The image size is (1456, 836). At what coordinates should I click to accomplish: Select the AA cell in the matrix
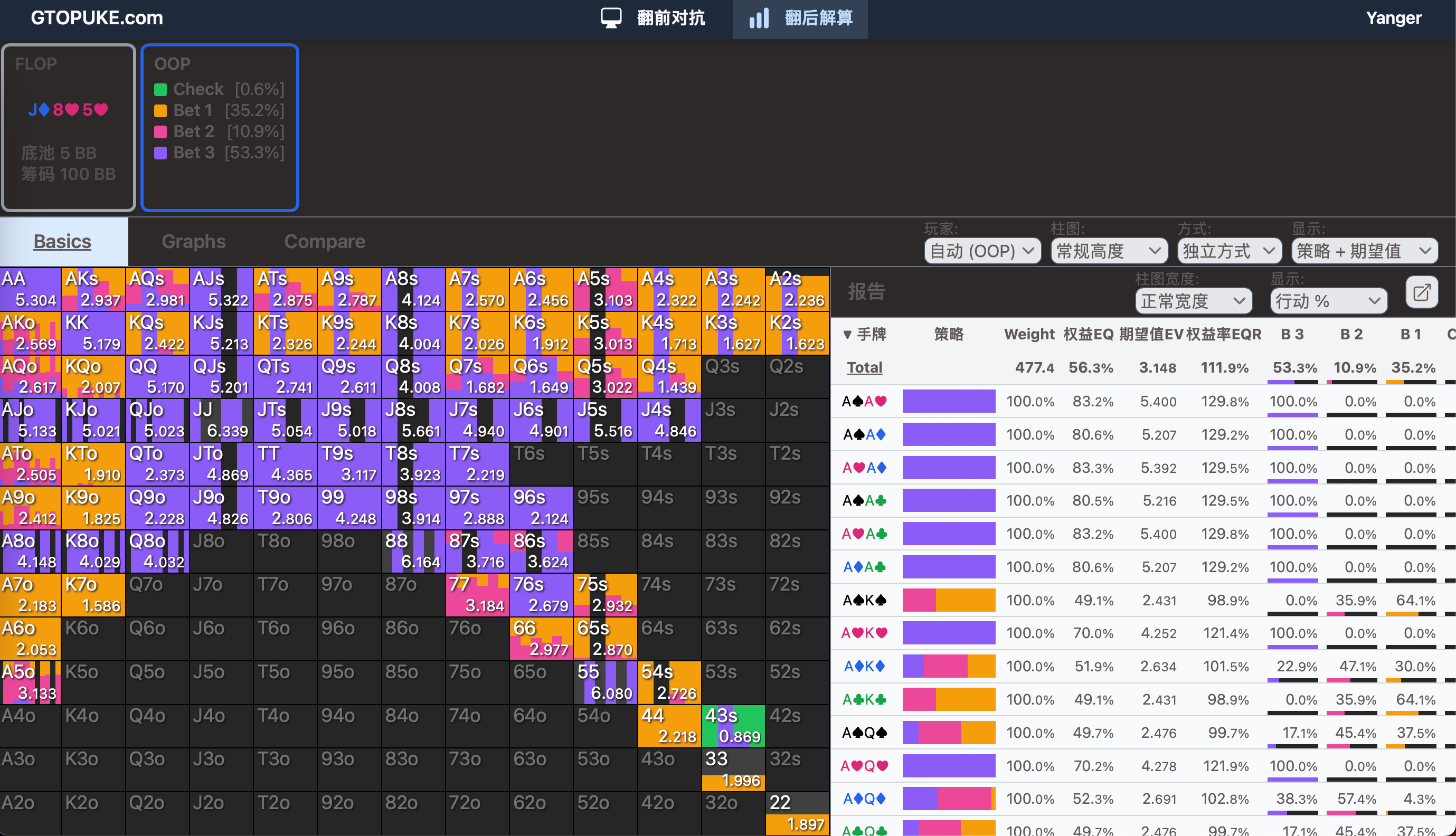31,289
